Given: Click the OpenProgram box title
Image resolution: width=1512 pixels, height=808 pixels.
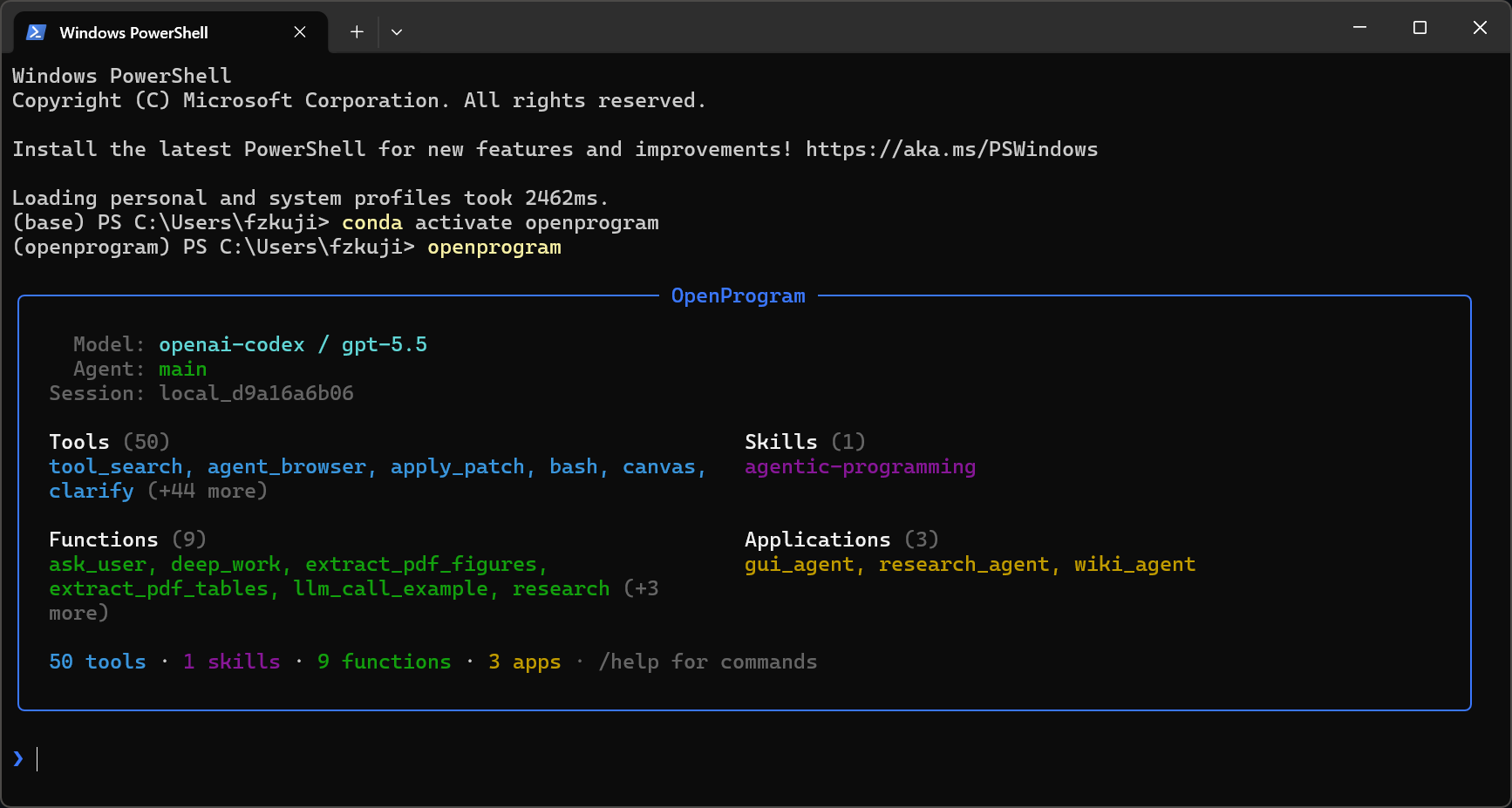Looking at the screenshot, I should [x=738, y=295].
